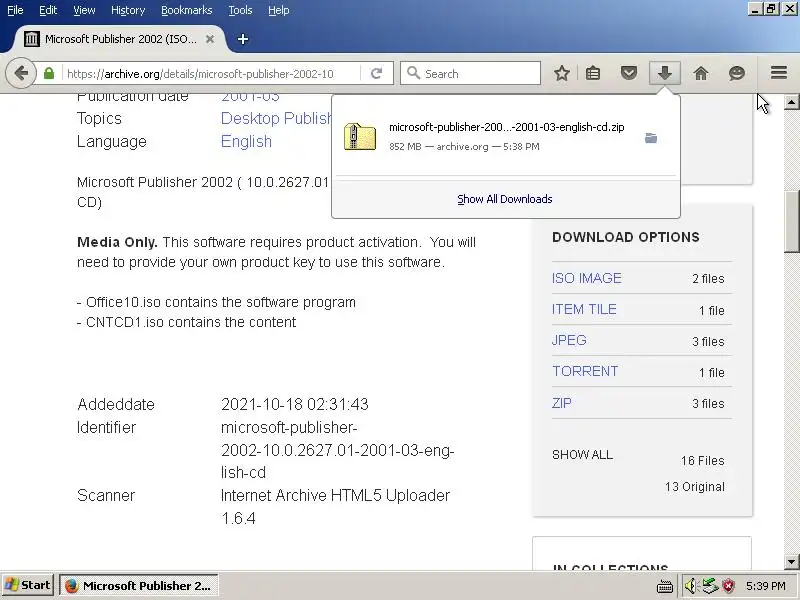Click the zip file icon in downloads panel
This screenshot has width=800, height=600.
pos(360,136)
